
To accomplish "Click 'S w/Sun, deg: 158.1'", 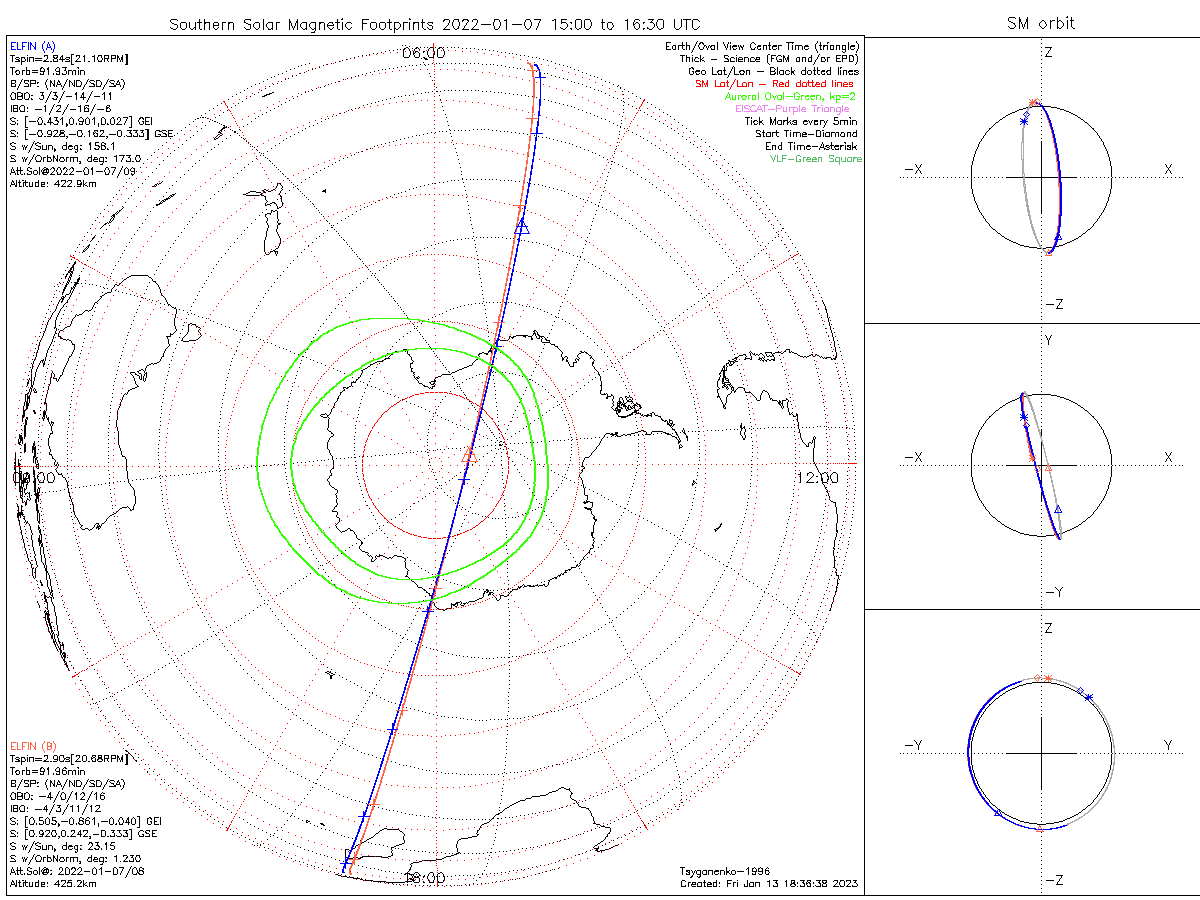I will click(x=61, y=146).
